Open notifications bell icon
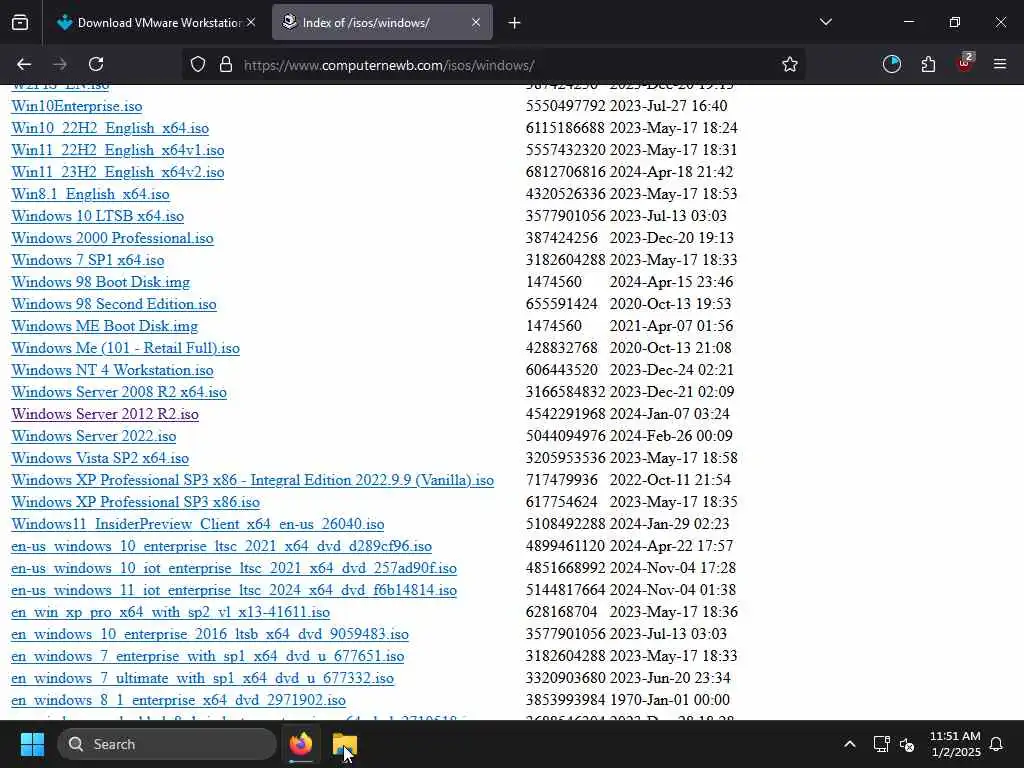 coord(997,744)
